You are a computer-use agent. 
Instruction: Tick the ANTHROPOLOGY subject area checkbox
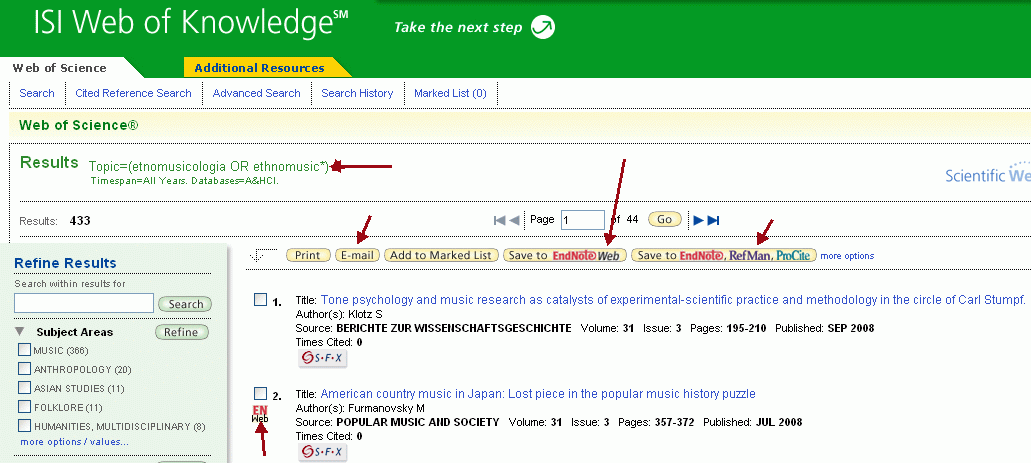point(25,369)
